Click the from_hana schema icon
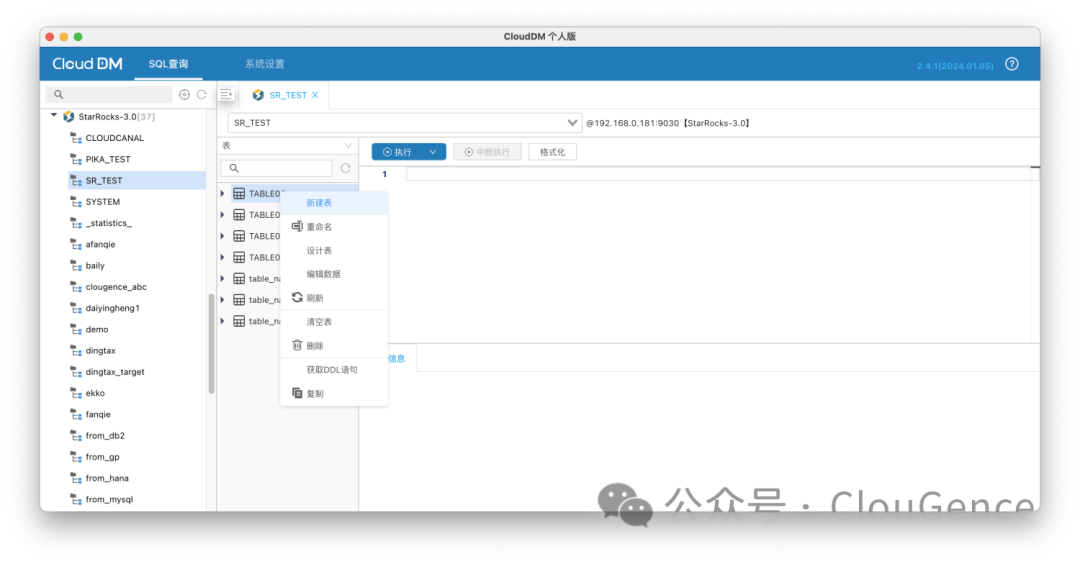Image resolution: width=1080 pixels, height=564 pixels. pos(76,478)
